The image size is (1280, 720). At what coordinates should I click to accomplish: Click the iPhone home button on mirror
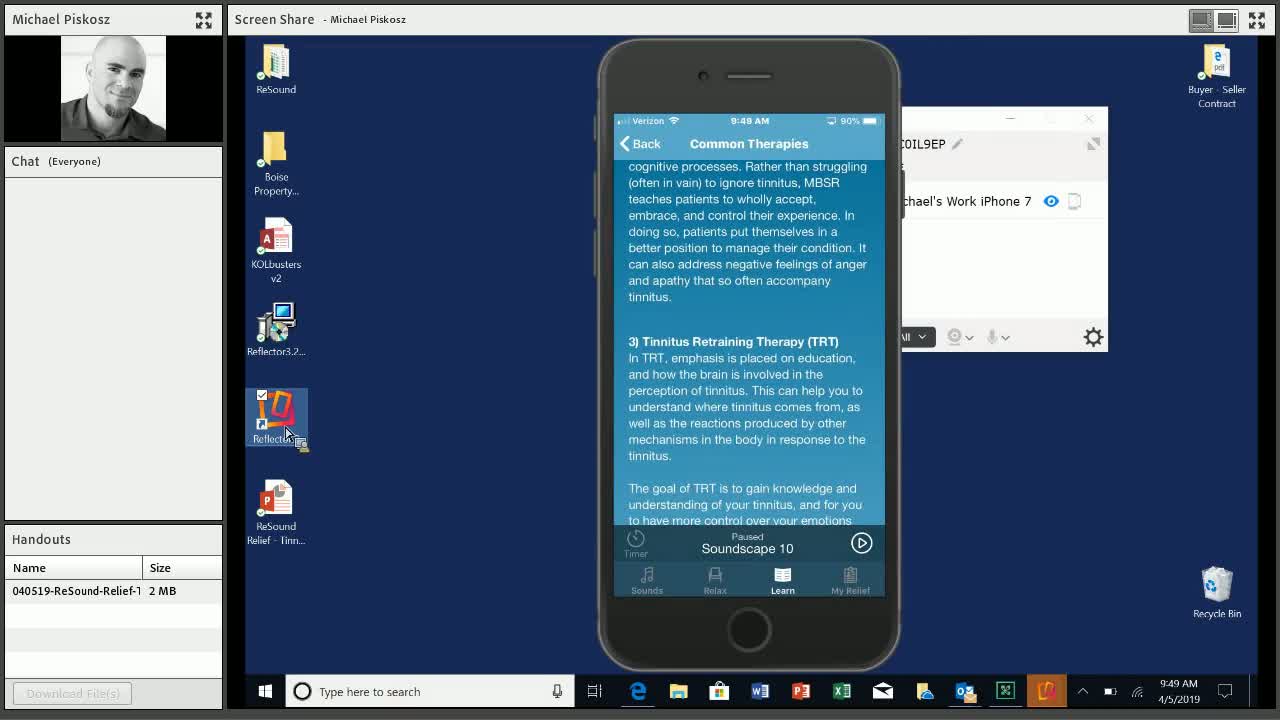pyautogui.click(x=749, y=631)
